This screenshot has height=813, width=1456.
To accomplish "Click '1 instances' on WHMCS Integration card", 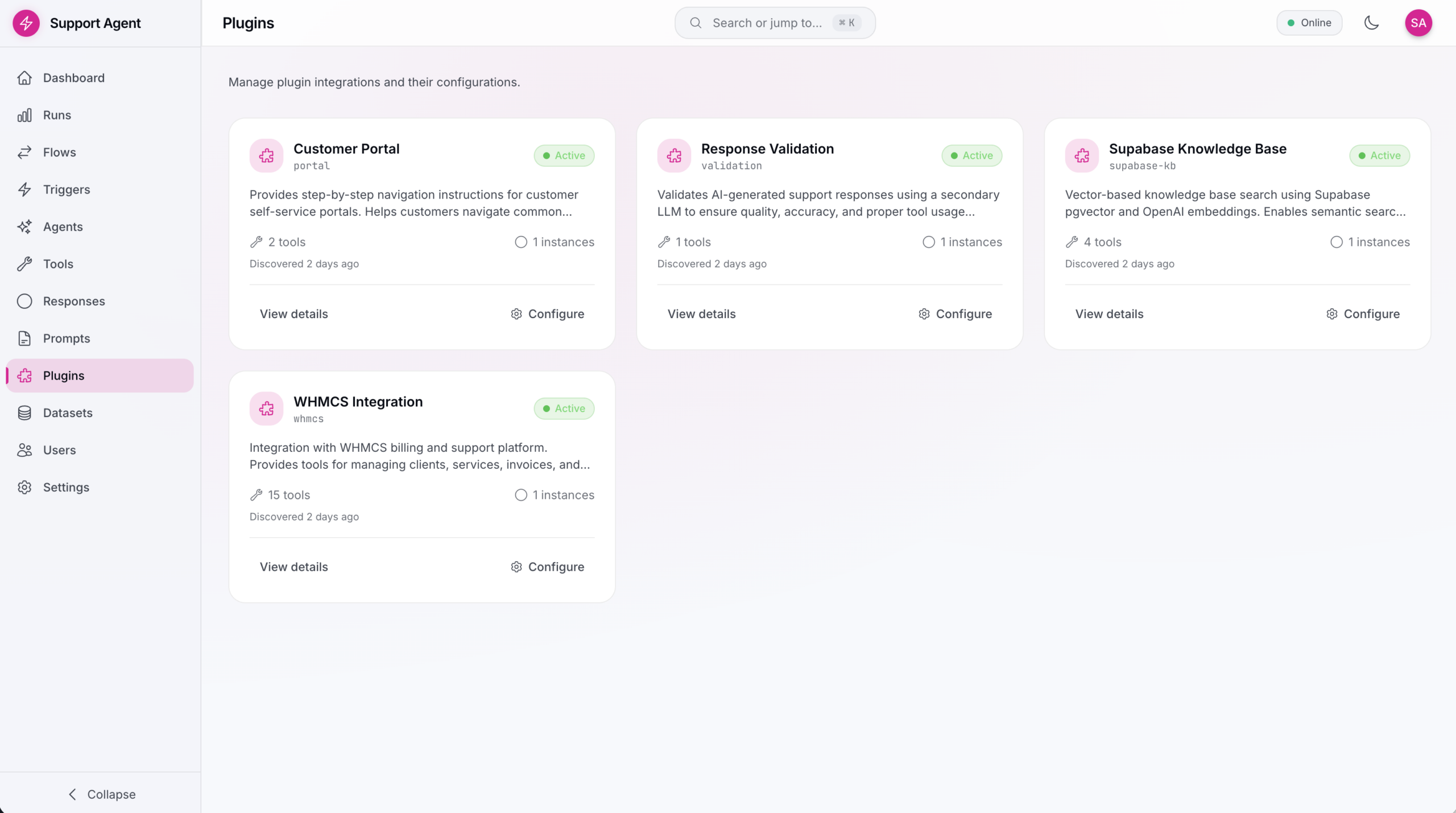I will (x=563, y=496).
